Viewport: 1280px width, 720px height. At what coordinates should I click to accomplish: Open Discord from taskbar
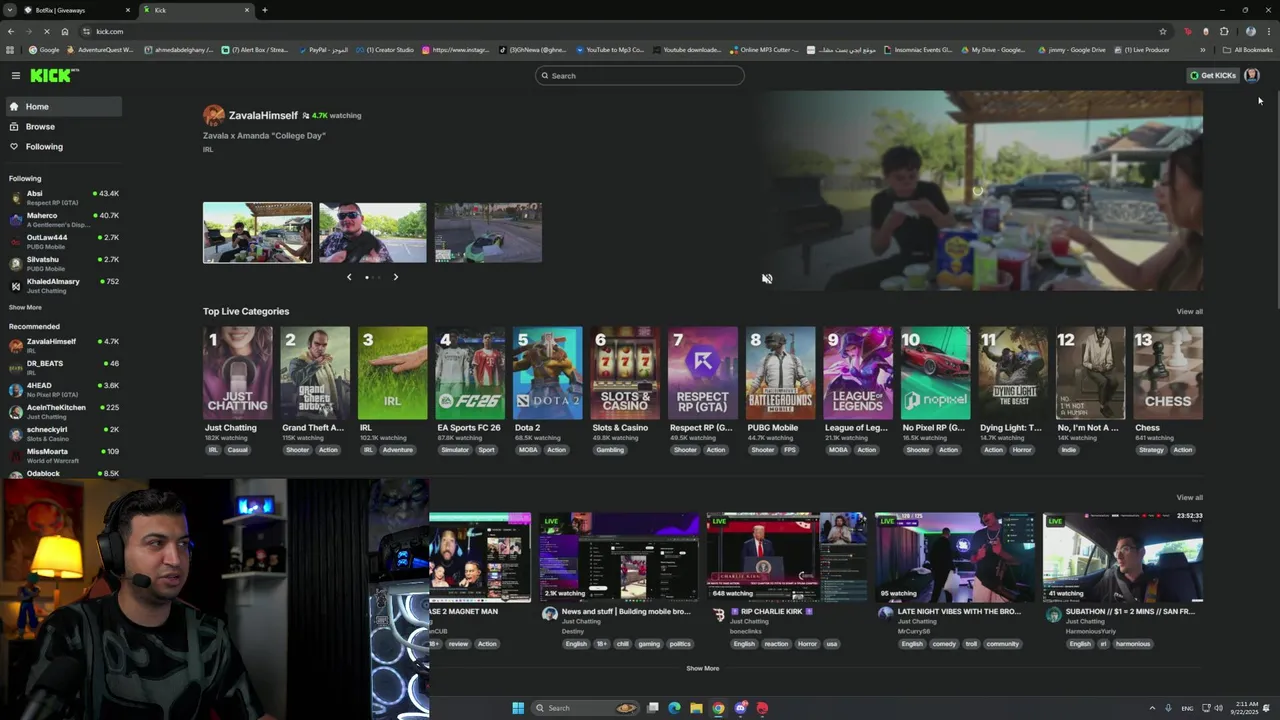point(740,708)
